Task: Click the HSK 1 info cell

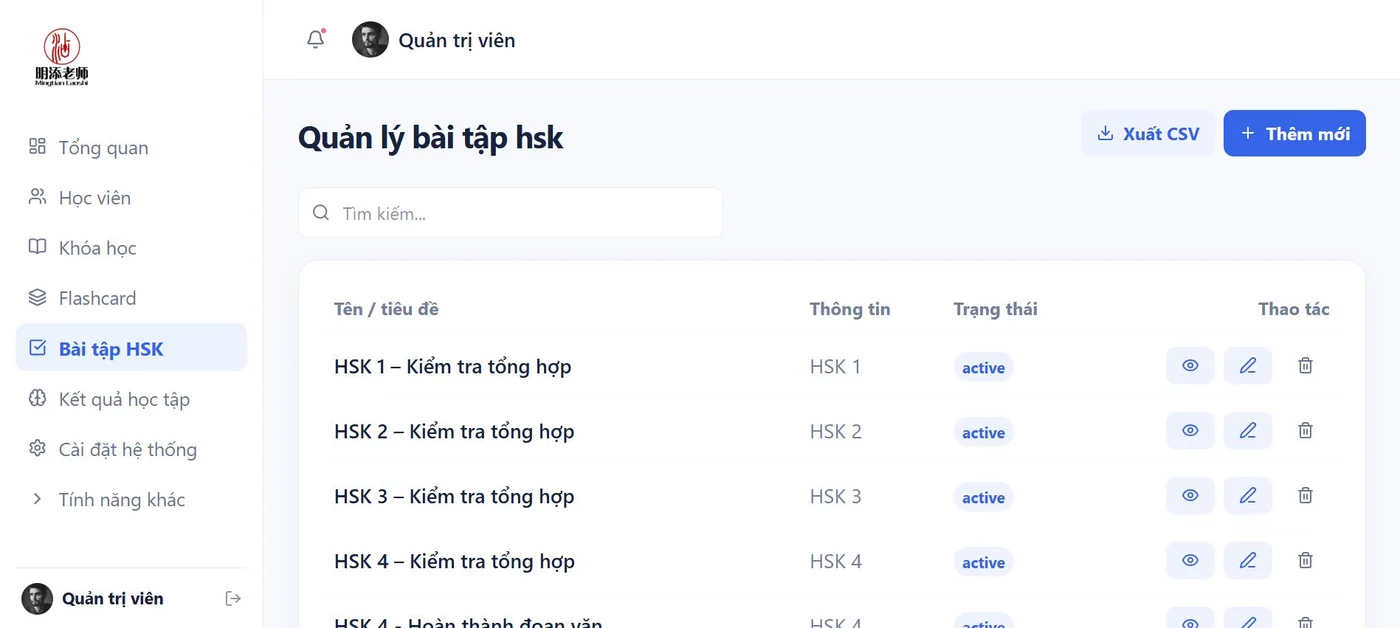Action: pos(835,367)
